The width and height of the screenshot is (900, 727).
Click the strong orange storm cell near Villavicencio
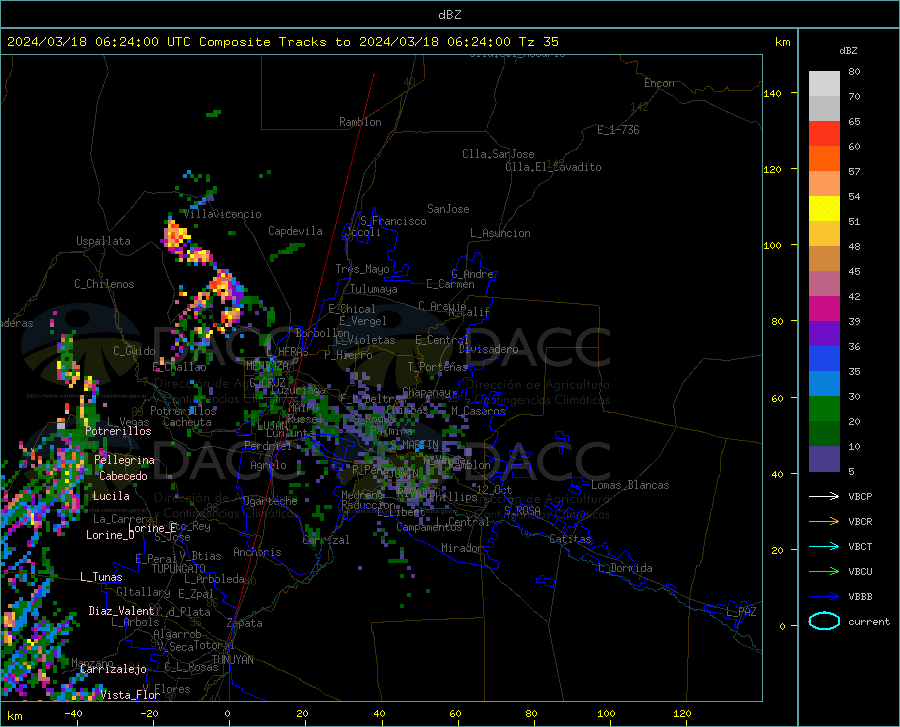click(x=175, y=235)
